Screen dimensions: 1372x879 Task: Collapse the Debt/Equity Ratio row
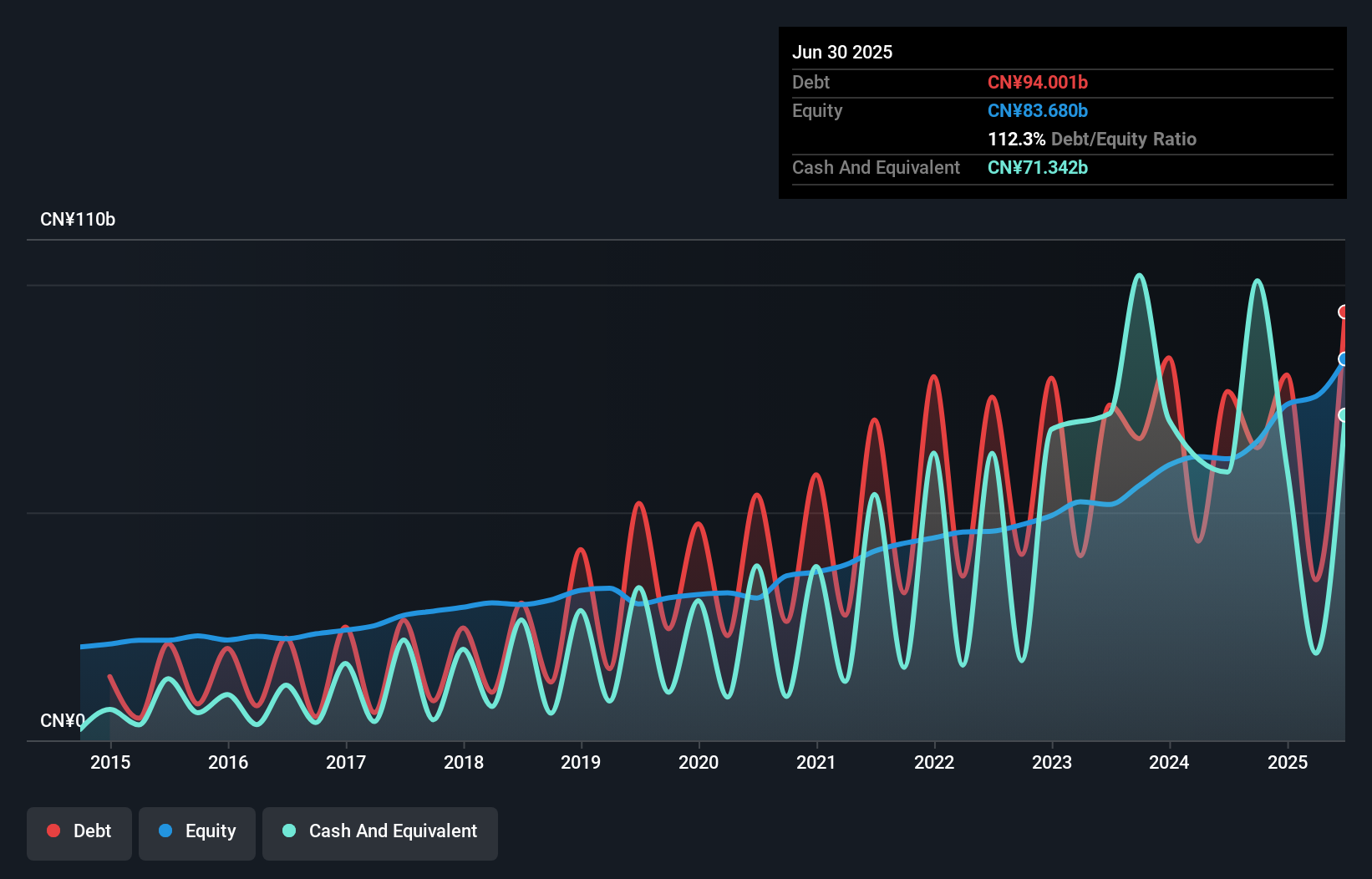[1092, 139]
